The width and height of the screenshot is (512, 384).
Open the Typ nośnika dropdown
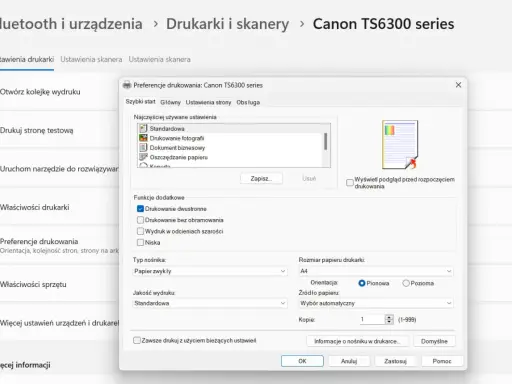210,271
